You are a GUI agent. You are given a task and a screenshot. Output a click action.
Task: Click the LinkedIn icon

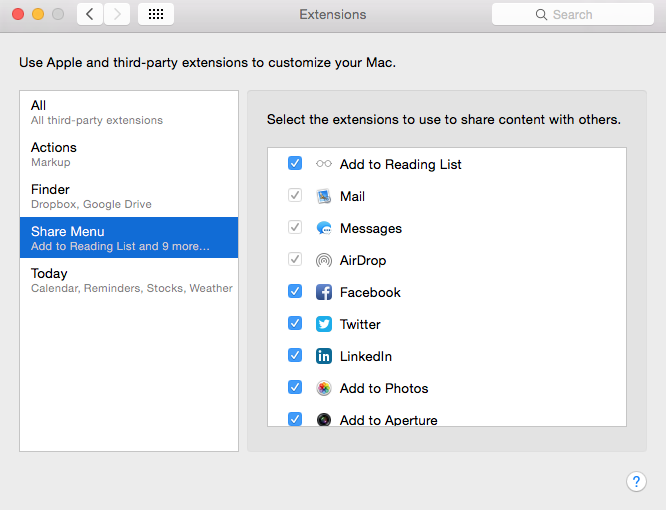[x=324, y=356]
